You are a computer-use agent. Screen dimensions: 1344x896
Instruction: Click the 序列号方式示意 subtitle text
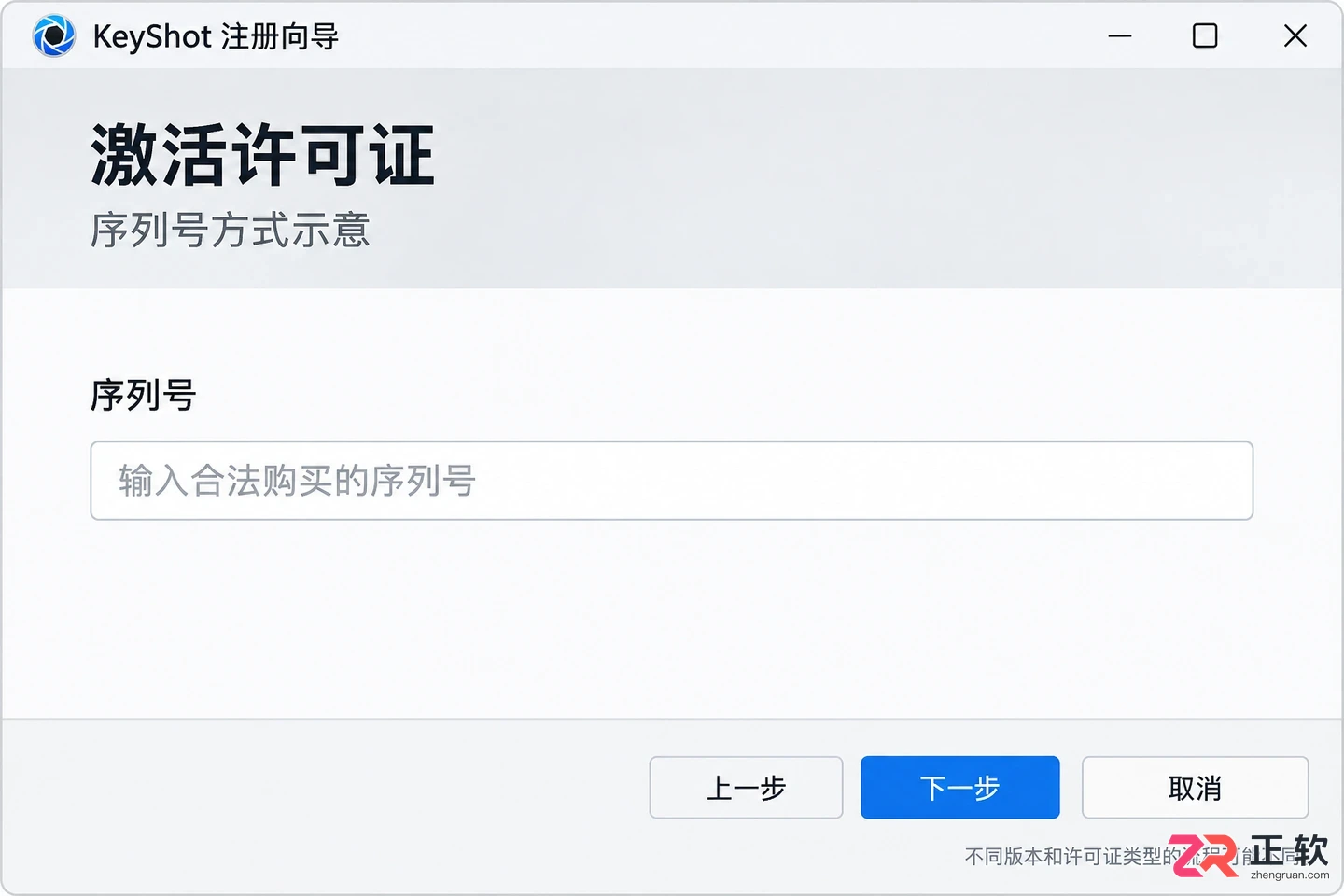tap(230, 230)
